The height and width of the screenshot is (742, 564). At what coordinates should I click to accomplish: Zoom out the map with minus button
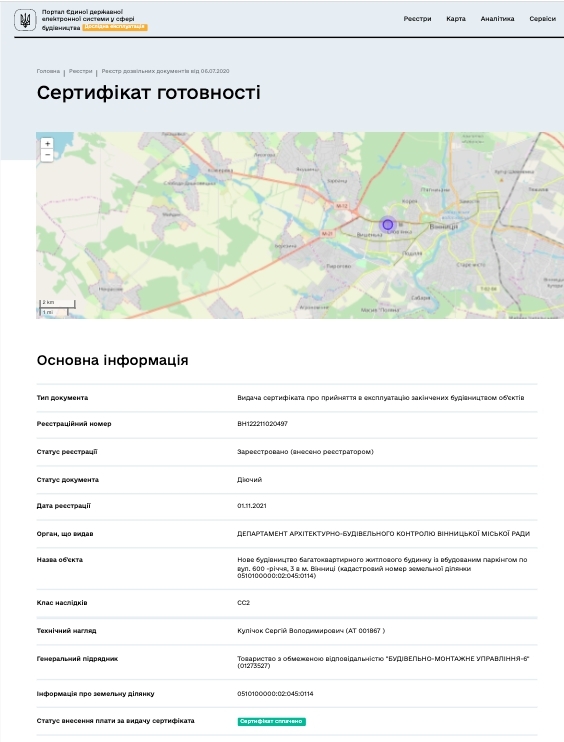(47, 155)
